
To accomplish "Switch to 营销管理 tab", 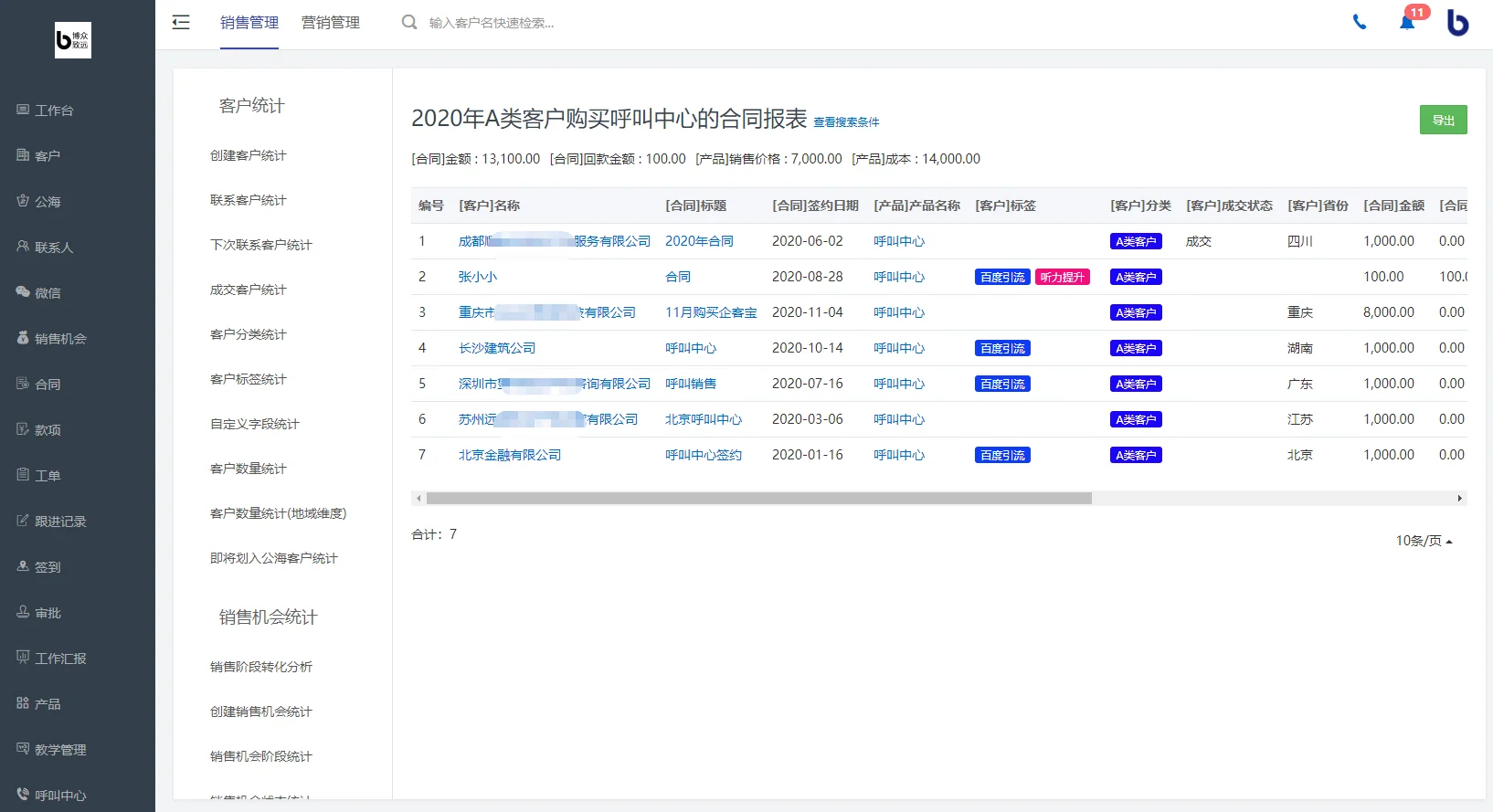I will (331, 23).
